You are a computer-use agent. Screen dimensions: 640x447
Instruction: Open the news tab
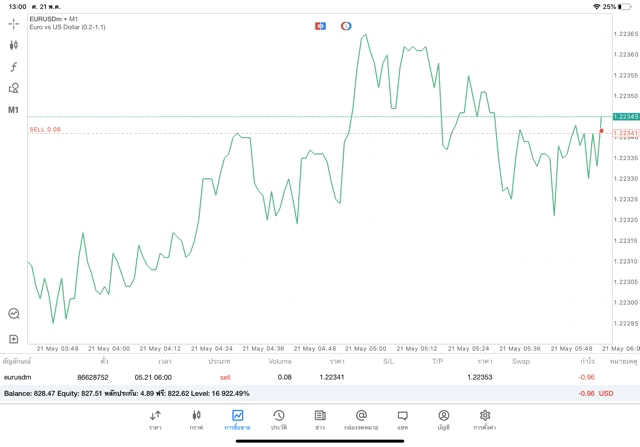[320, 420]
